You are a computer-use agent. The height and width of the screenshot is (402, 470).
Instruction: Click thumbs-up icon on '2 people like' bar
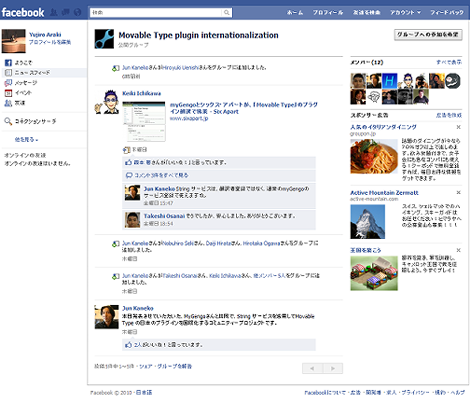click(129, 345)
